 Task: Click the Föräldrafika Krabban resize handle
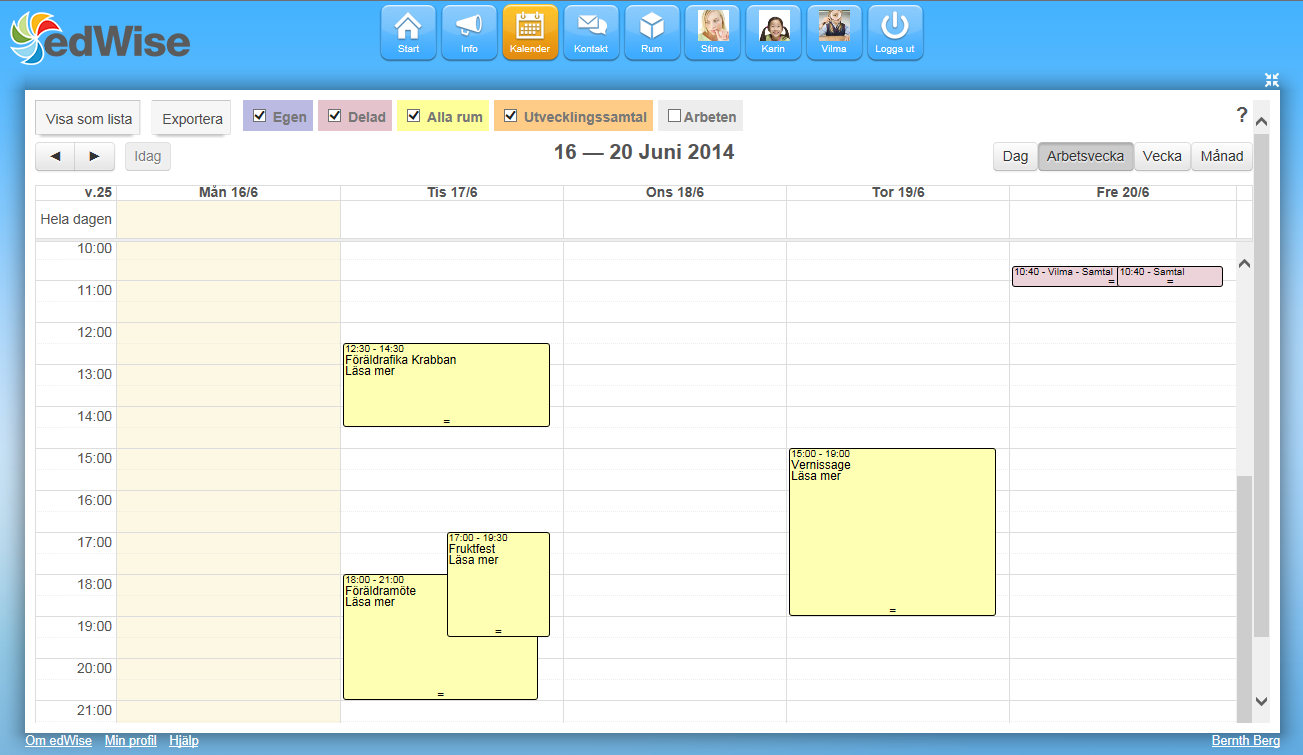tap(446, 421)
